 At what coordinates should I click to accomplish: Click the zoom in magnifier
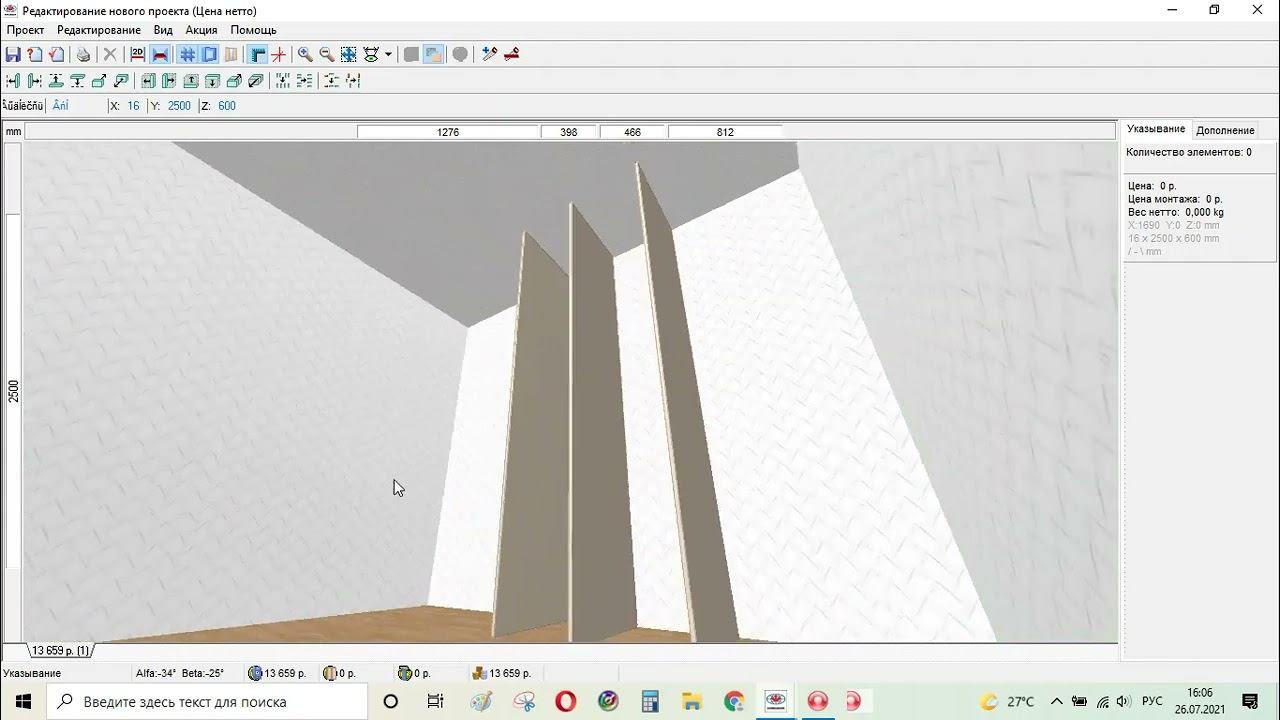click(305, 54)
